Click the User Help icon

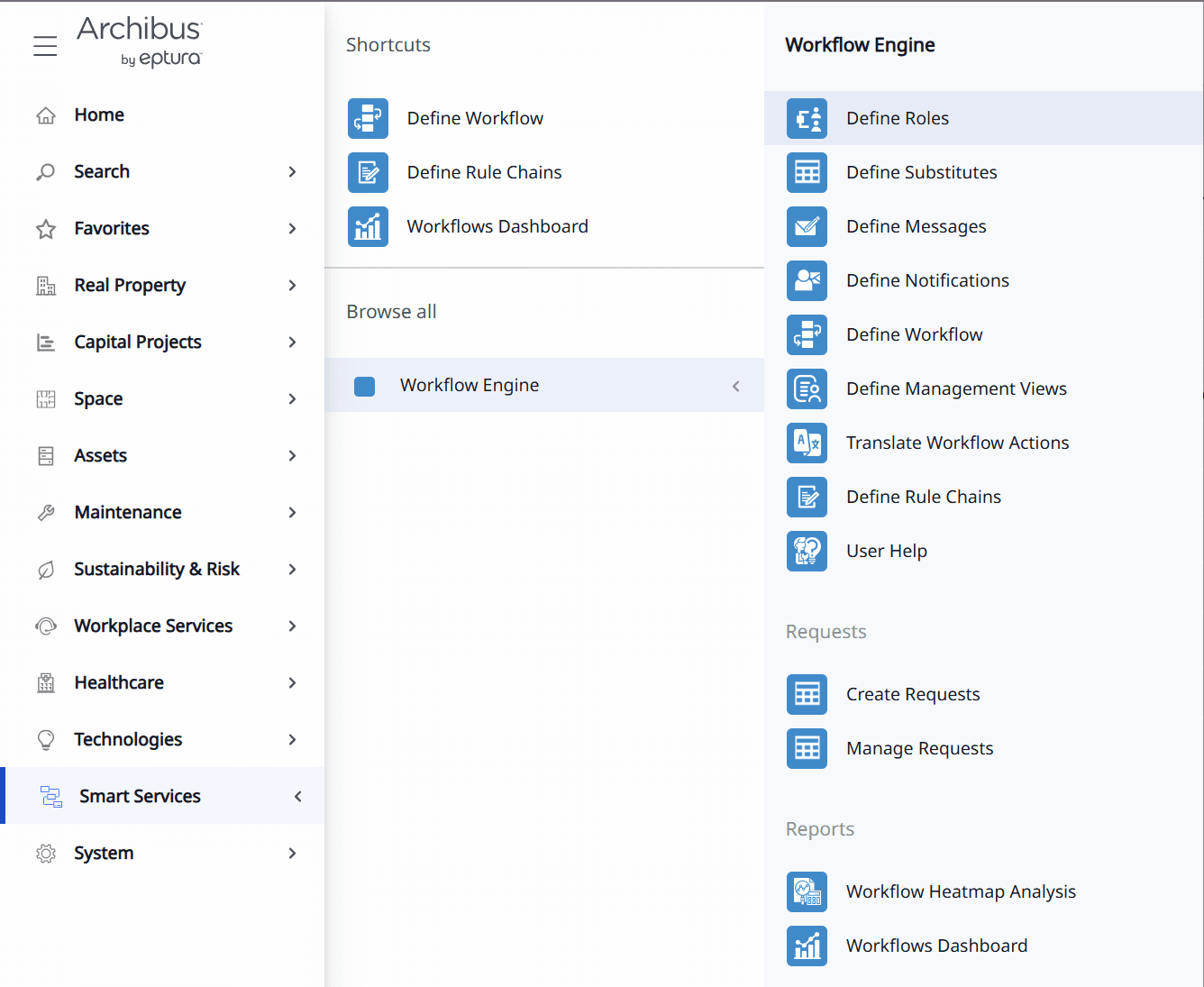[x=807, y=551]
